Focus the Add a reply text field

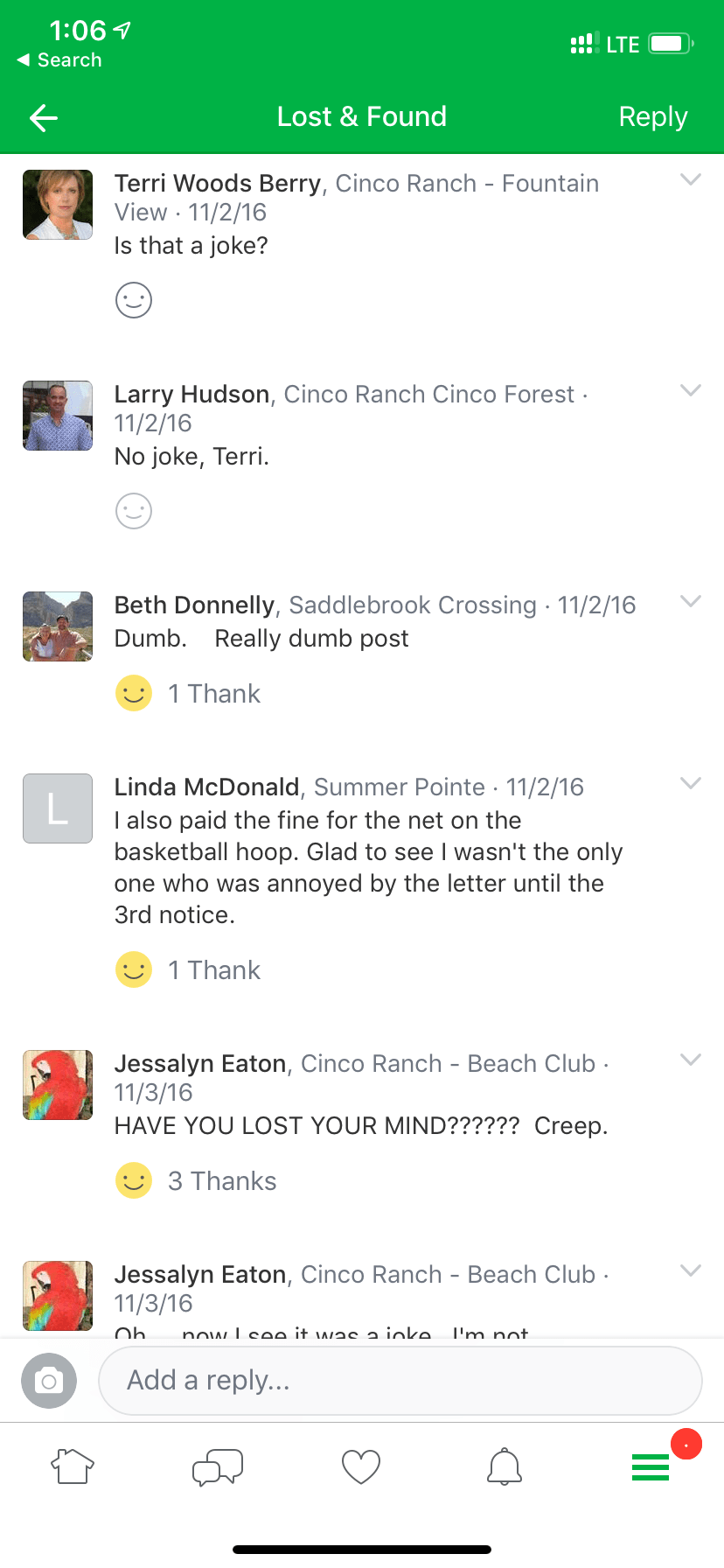[400, 1381]
